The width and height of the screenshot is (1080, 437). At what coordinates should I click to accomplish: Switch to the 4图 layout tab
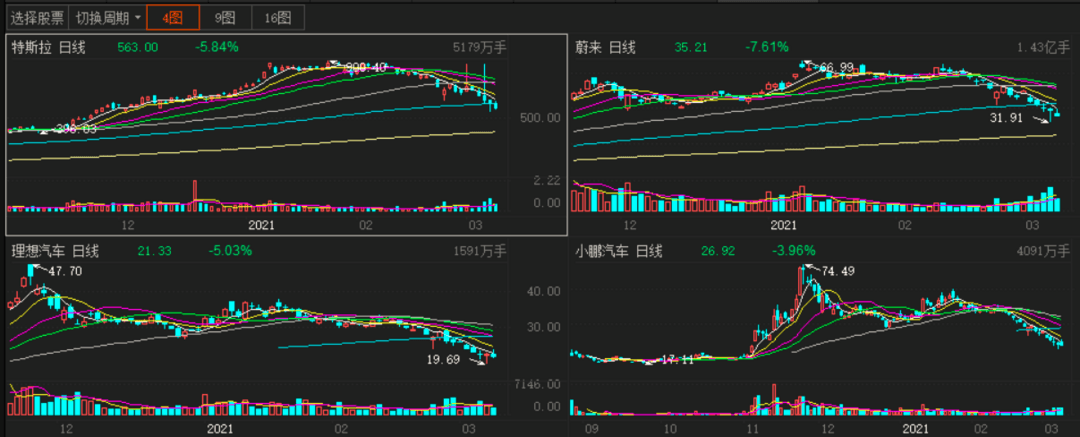(172, 17)
